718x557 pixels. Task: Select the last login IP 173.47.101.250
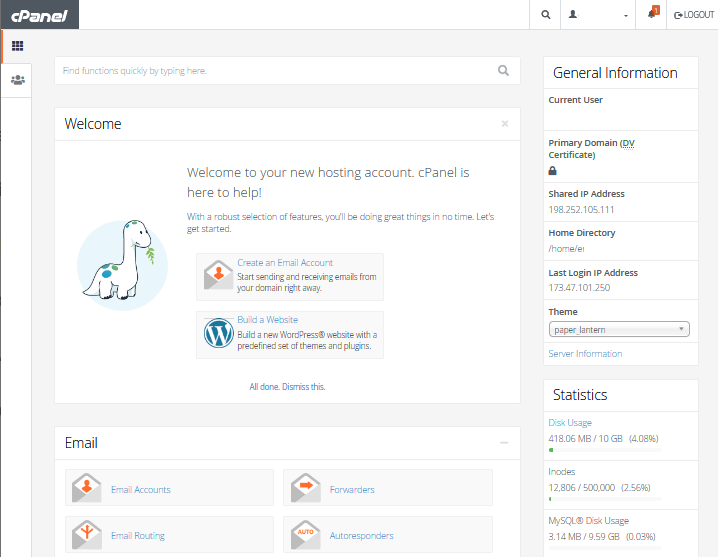click(x=579, y=288)
